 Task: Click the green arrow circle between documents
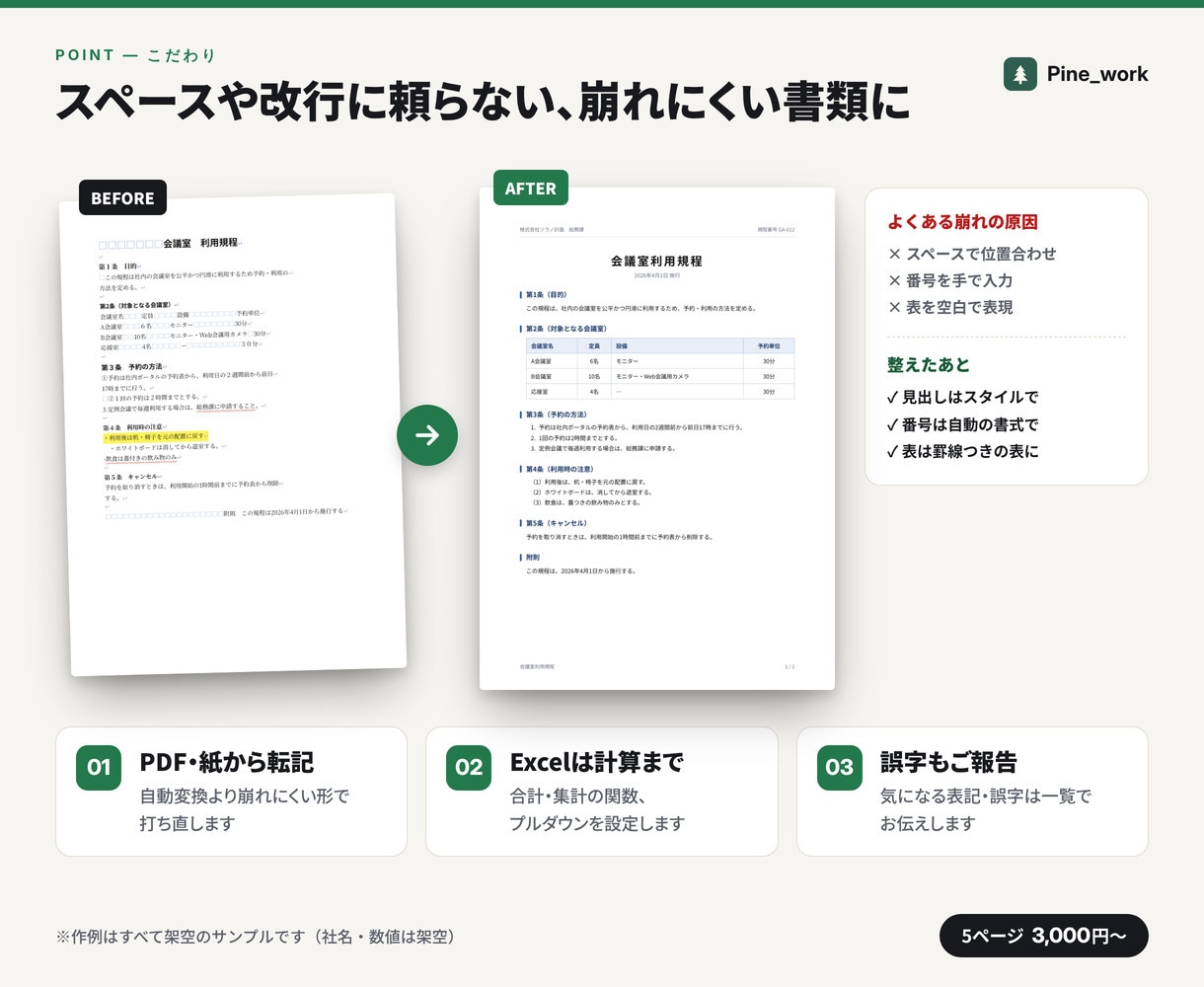point(427,435)
